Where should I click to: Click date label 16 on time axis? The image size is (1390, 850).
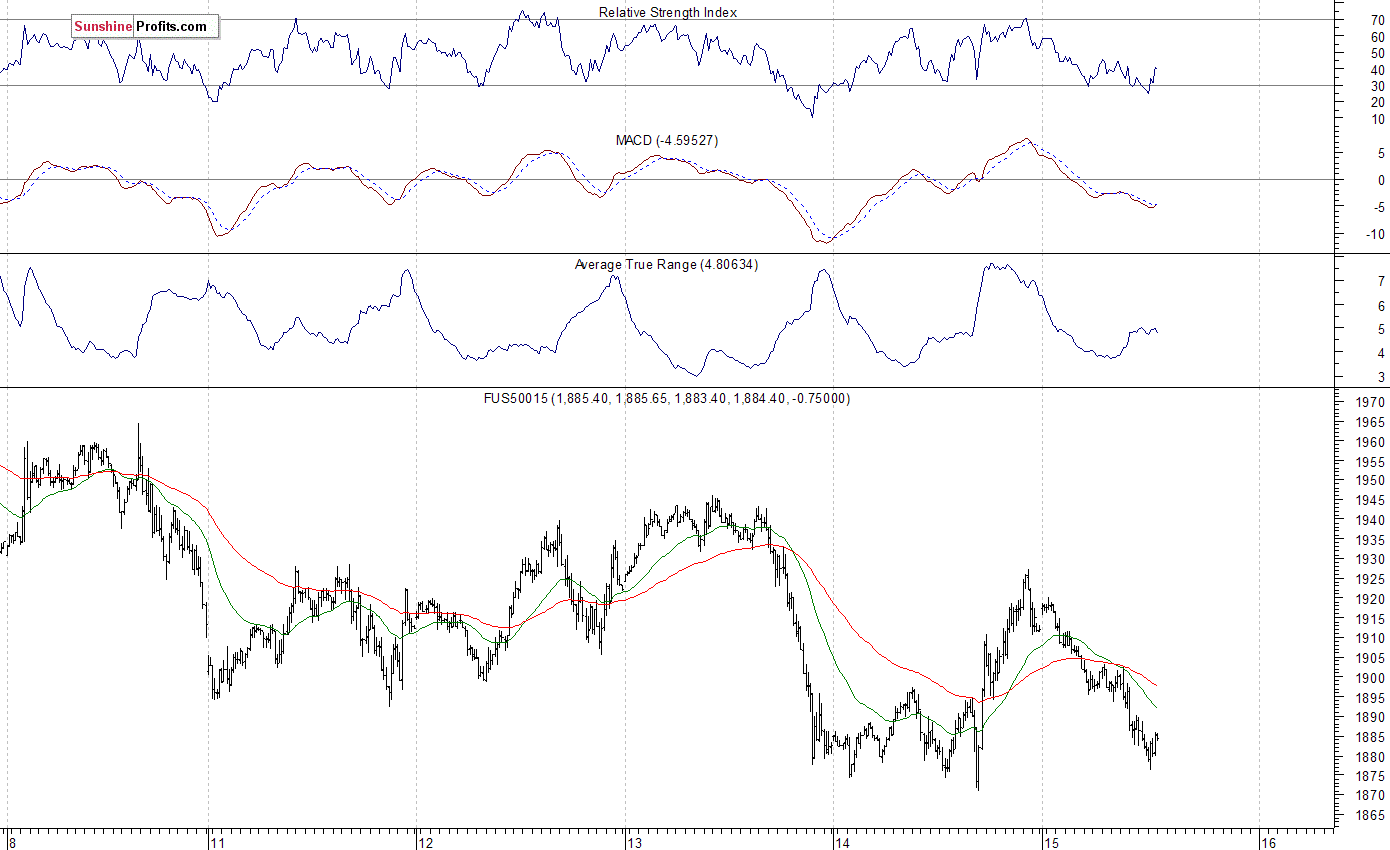point(1269,842)
